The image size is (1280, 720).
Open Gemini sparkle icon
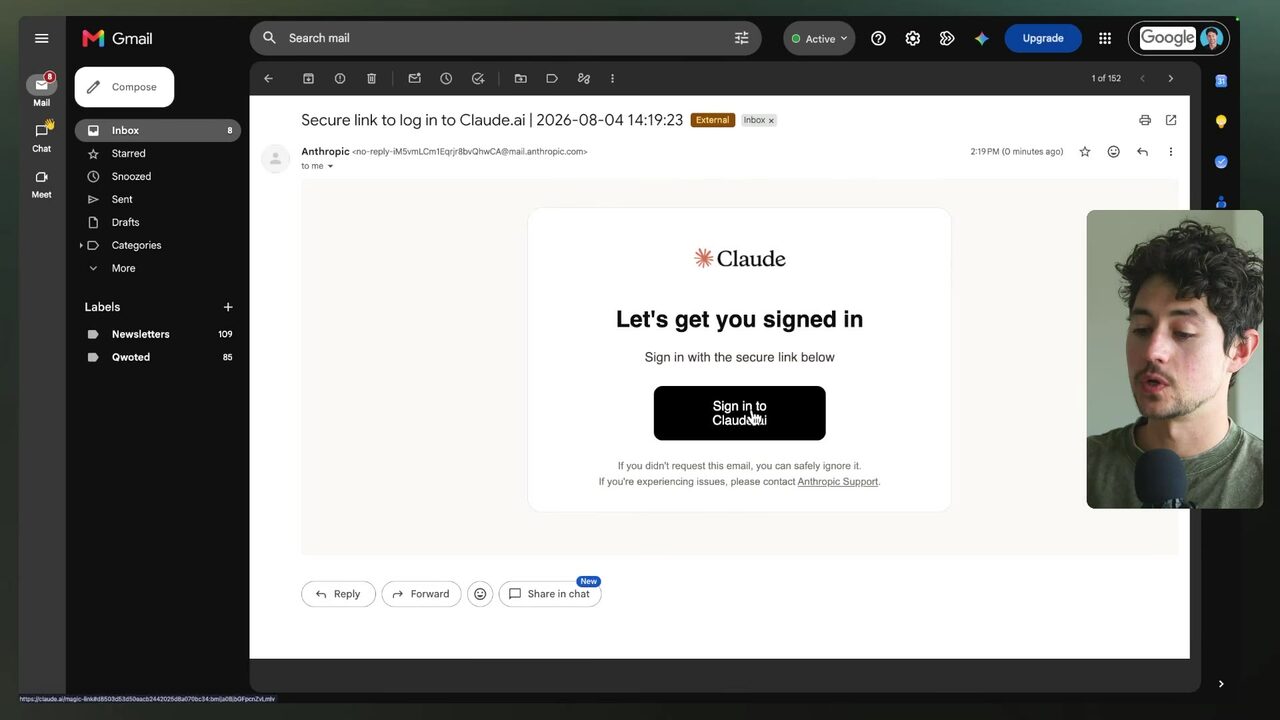point(982,38)
